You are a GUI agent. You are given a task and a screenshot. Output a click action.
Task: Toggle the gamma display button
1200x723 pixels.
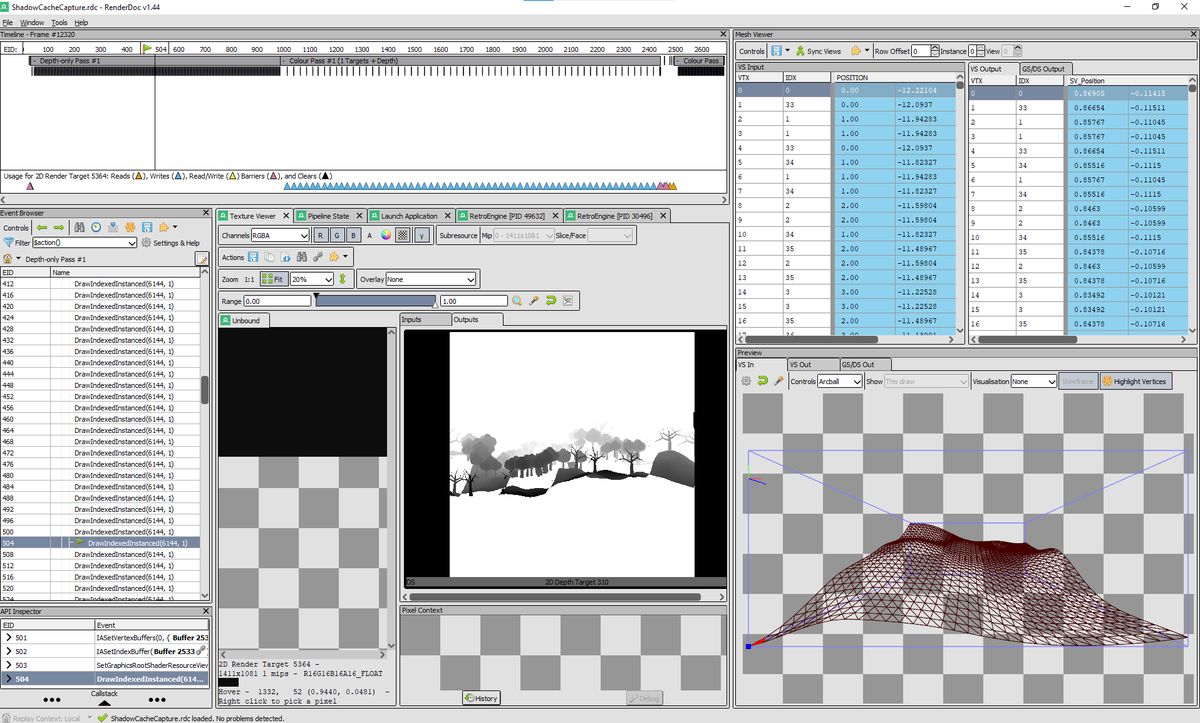point(421,235)
